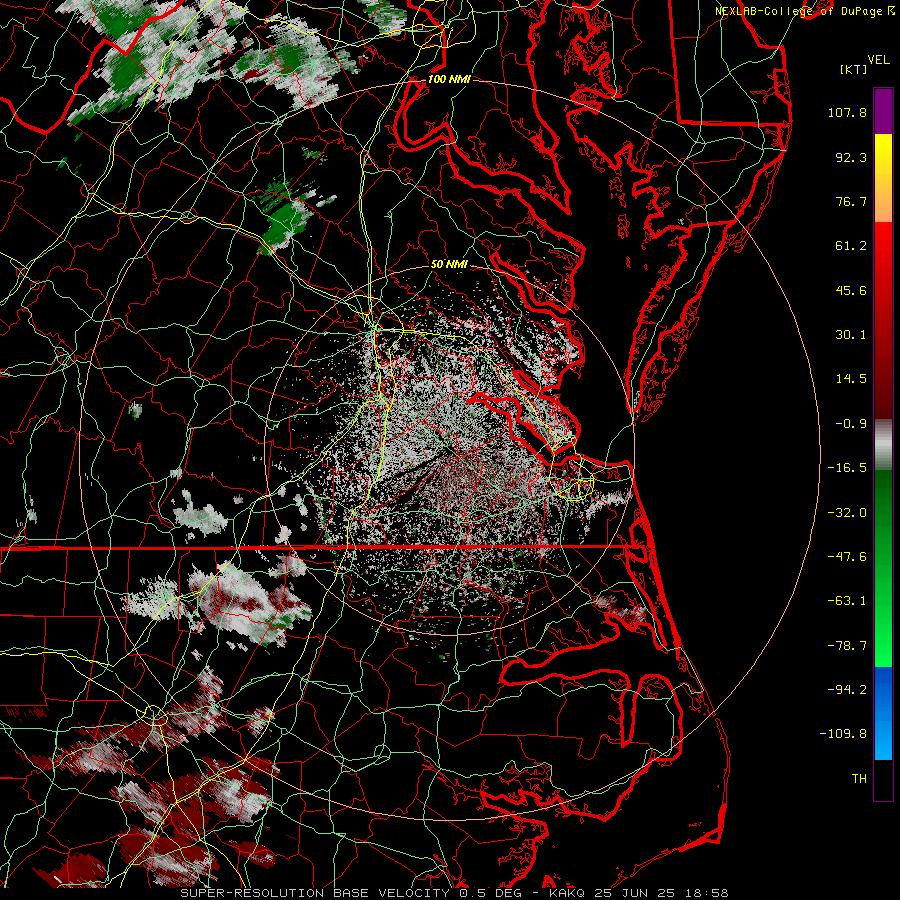900x900 pixels.
Task: Click the -63.1 velocity scale value
Action: pyautogui.click(x=847, y=601)
